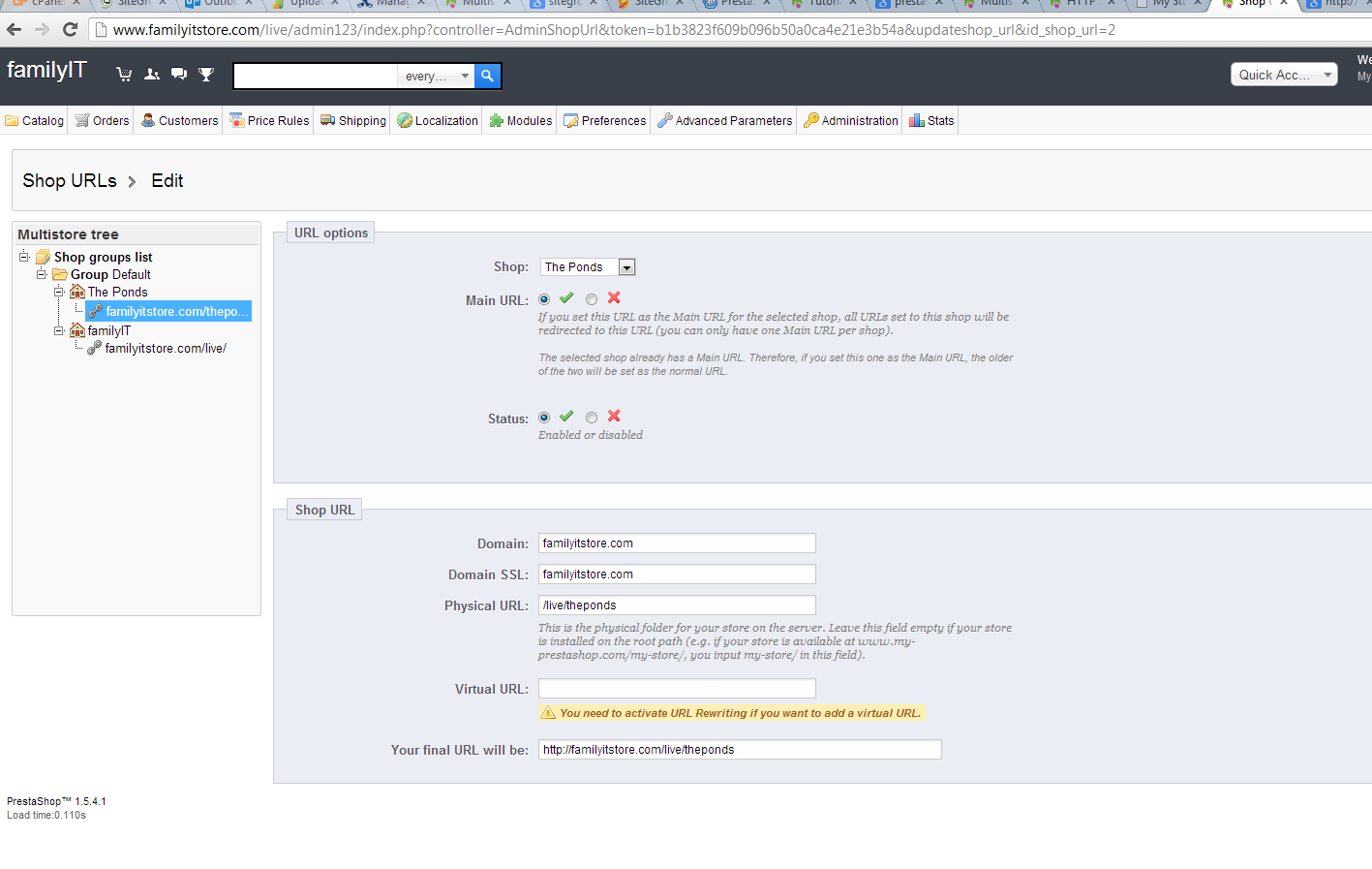Click the Advanced Parameters wrench icon
The height and width of the screenshot is (869, 1372).
point(665,121)
